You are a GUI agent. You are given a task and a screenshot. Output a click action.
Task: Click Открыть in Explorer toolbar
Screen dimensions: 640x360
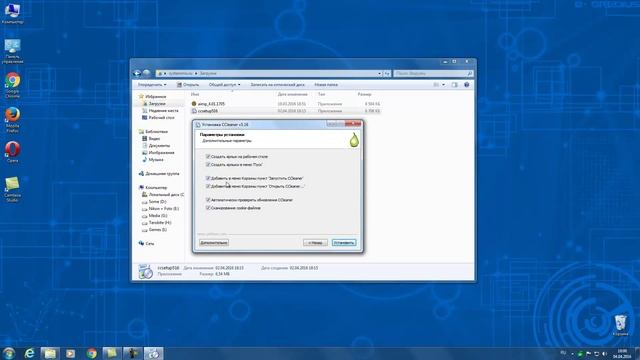[x=188, y=84]
